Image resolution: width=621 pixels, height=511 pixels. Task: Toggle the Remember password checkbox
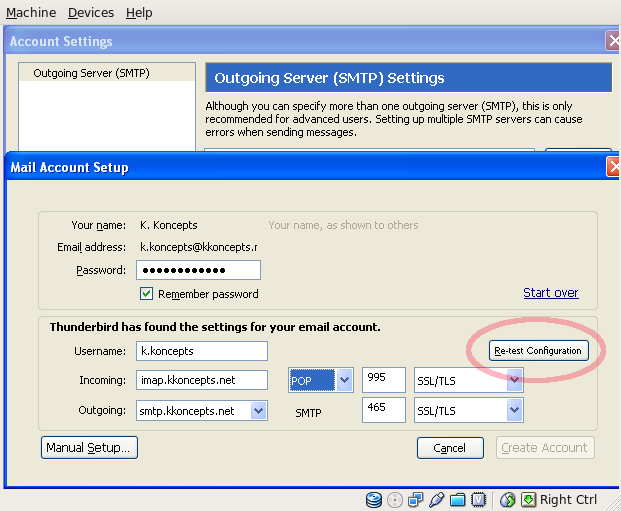coord(147,294)
